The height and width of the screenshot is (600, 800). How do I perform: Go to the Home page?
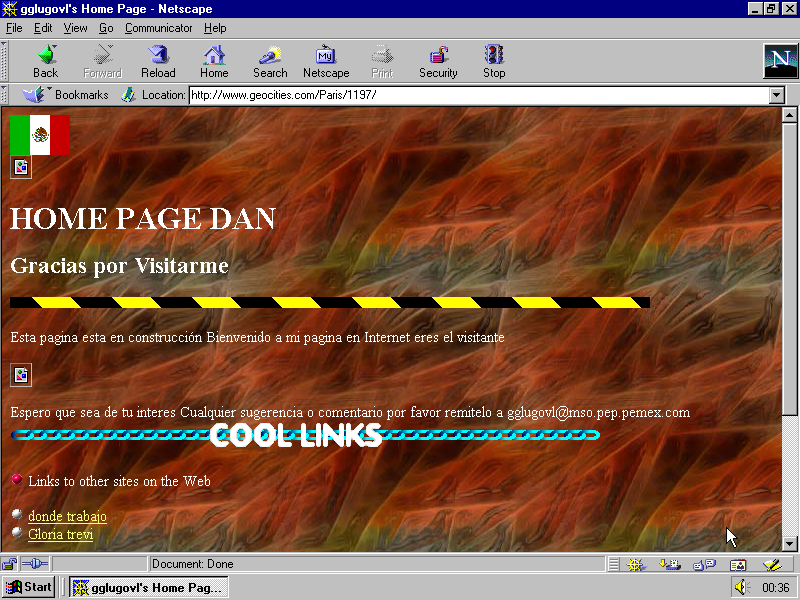point(214,61)
